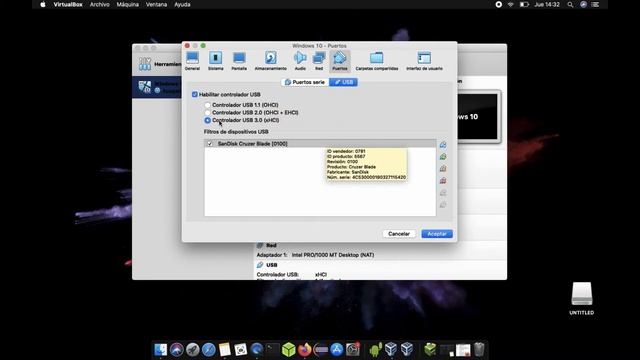Viewport: 640px width, 360px height.
Task: Open Notes from the dock
Action: tap(224, 349)
